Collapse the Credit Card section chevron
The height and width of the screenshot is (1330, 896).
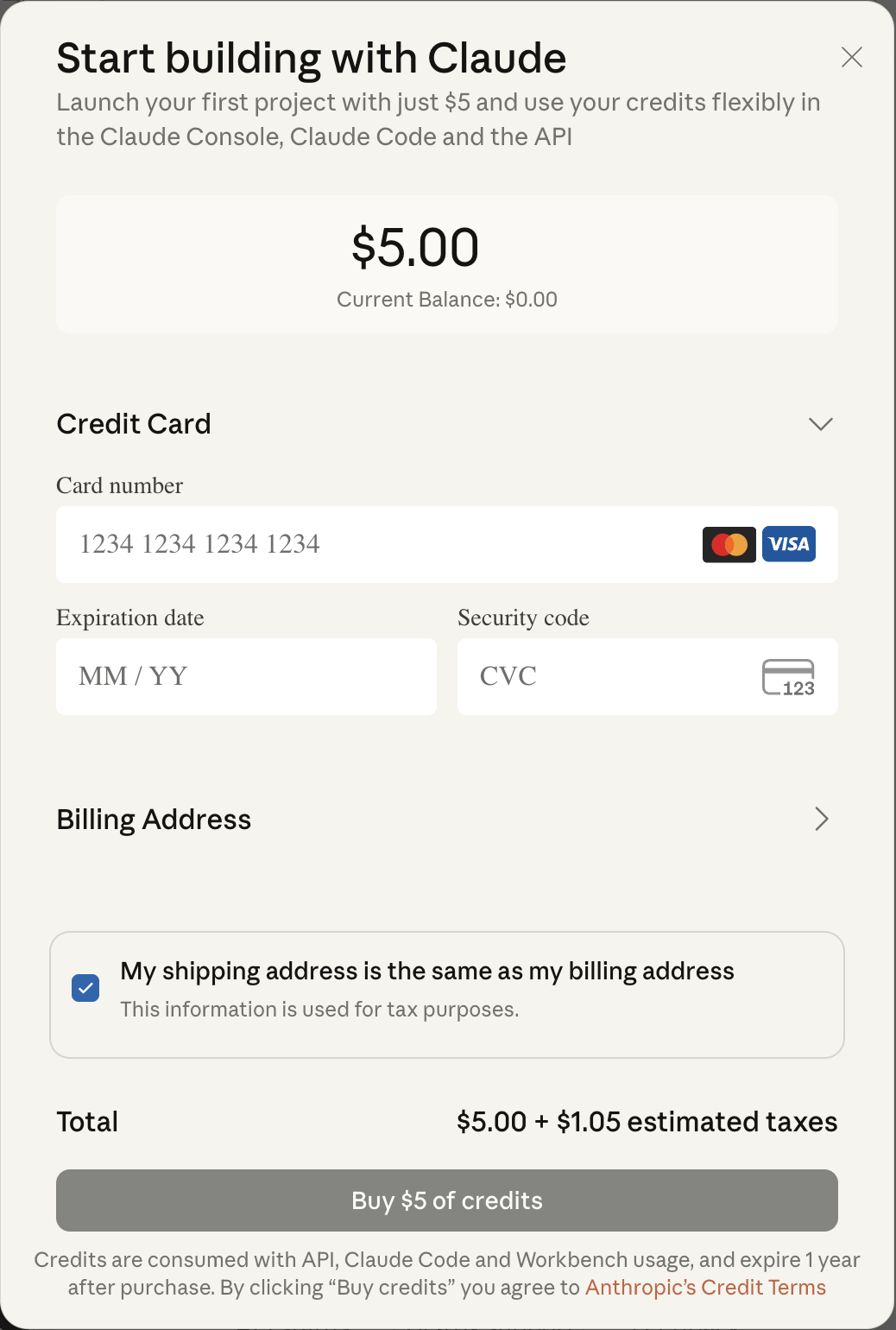[820, 424]
